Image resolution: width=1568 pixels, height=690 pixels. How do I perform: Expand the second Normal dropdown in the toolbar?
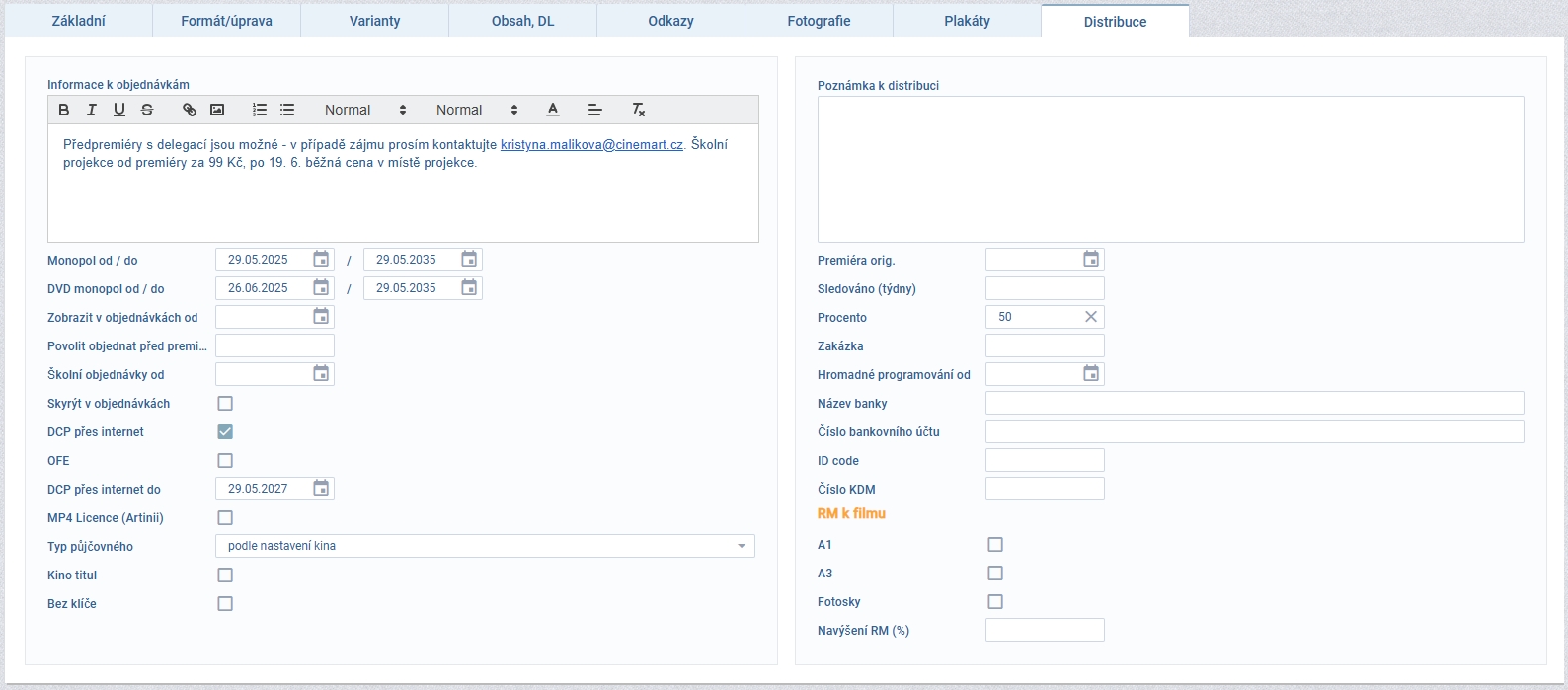pyautogui.click(x=477, y=110)
